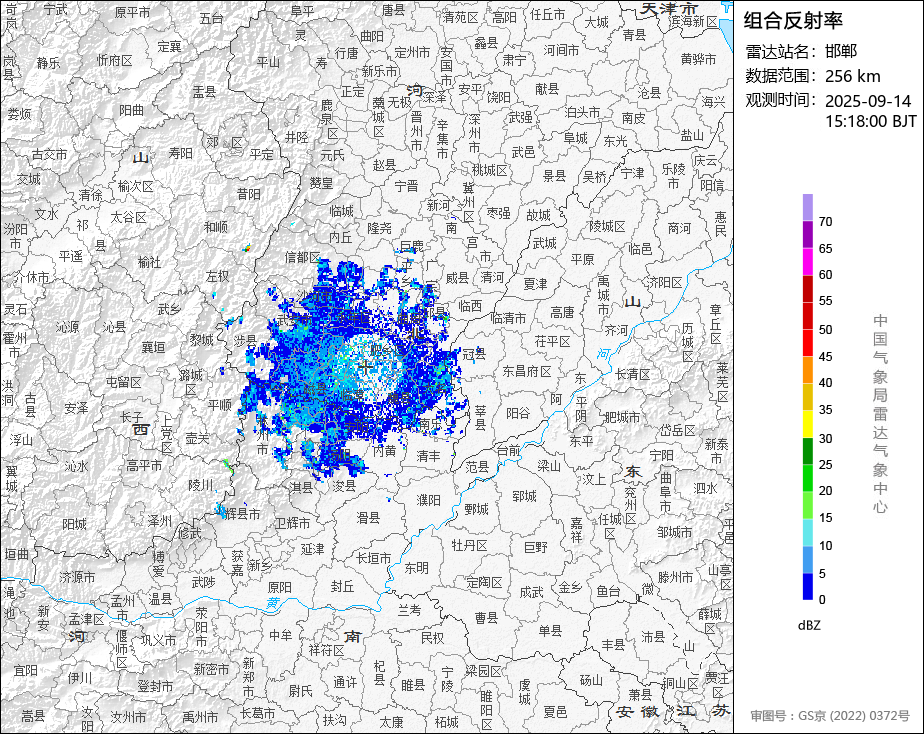Click the 滑县 map label
Viewport: 924px width, 734px height.
pos(368,518)
